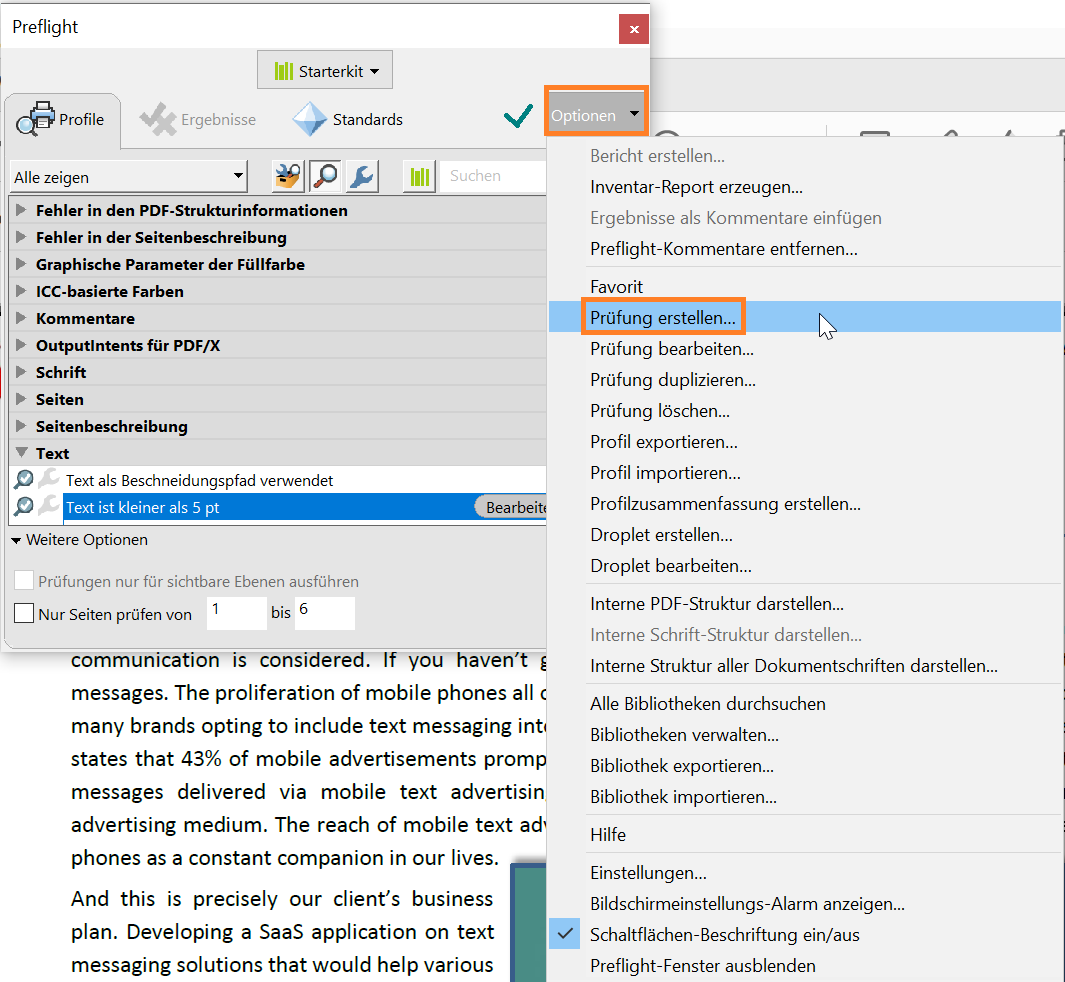1065x982 pixels.
Task: Select 'Profil exportieren...' menu entry
Action: pos(663,441)
